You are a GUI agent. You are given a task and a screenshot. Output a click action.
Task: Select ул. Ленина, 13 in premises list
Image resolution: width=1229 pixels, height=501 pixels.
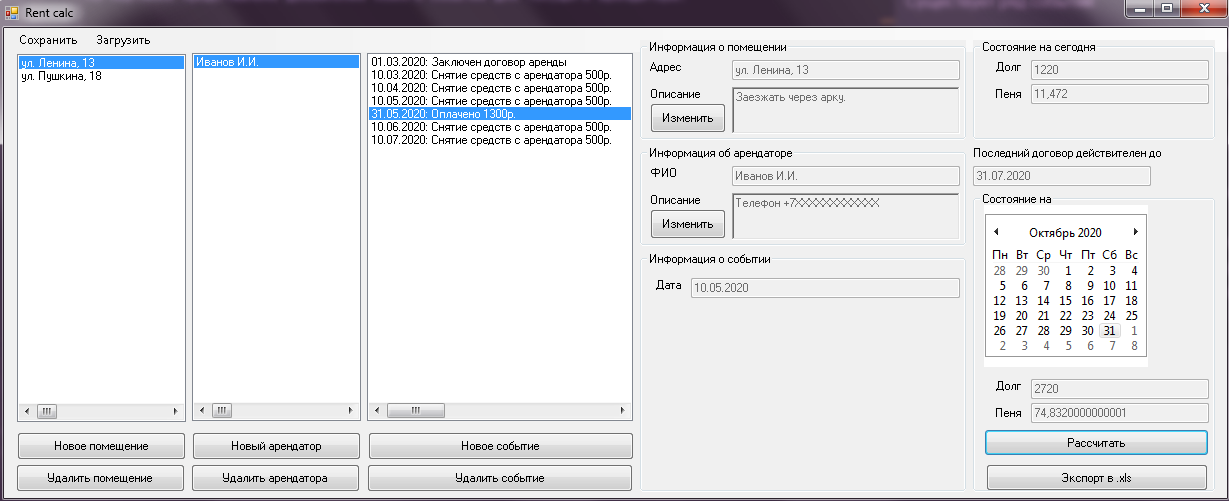pos(101,62)
